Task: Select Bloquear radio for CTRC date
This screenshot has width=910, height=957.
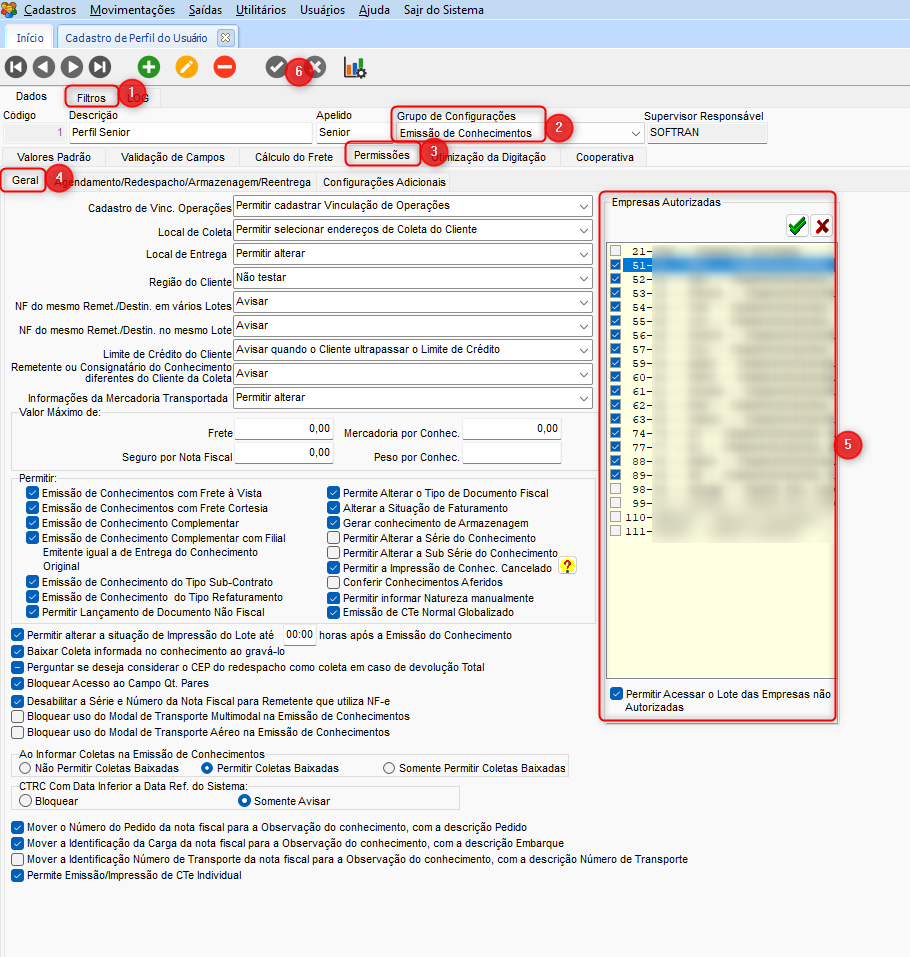Action: coord(26,800)
